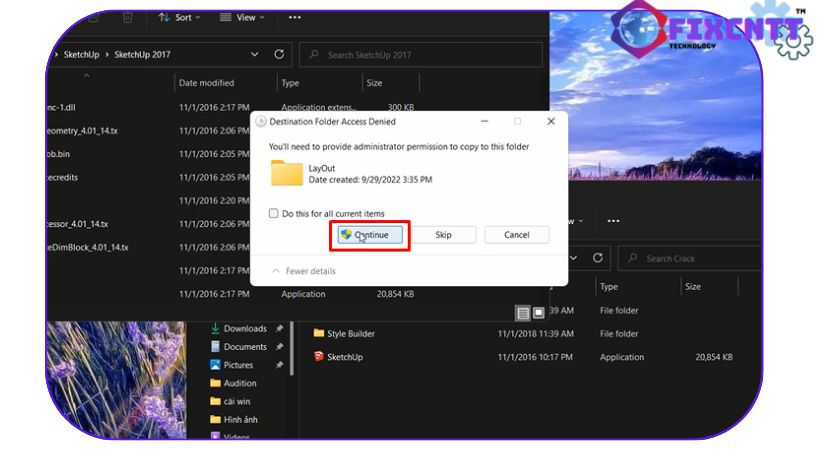This screenshot has width=820, height=450.
Task: Switch to details view layout icon
Action: [521, 313]
